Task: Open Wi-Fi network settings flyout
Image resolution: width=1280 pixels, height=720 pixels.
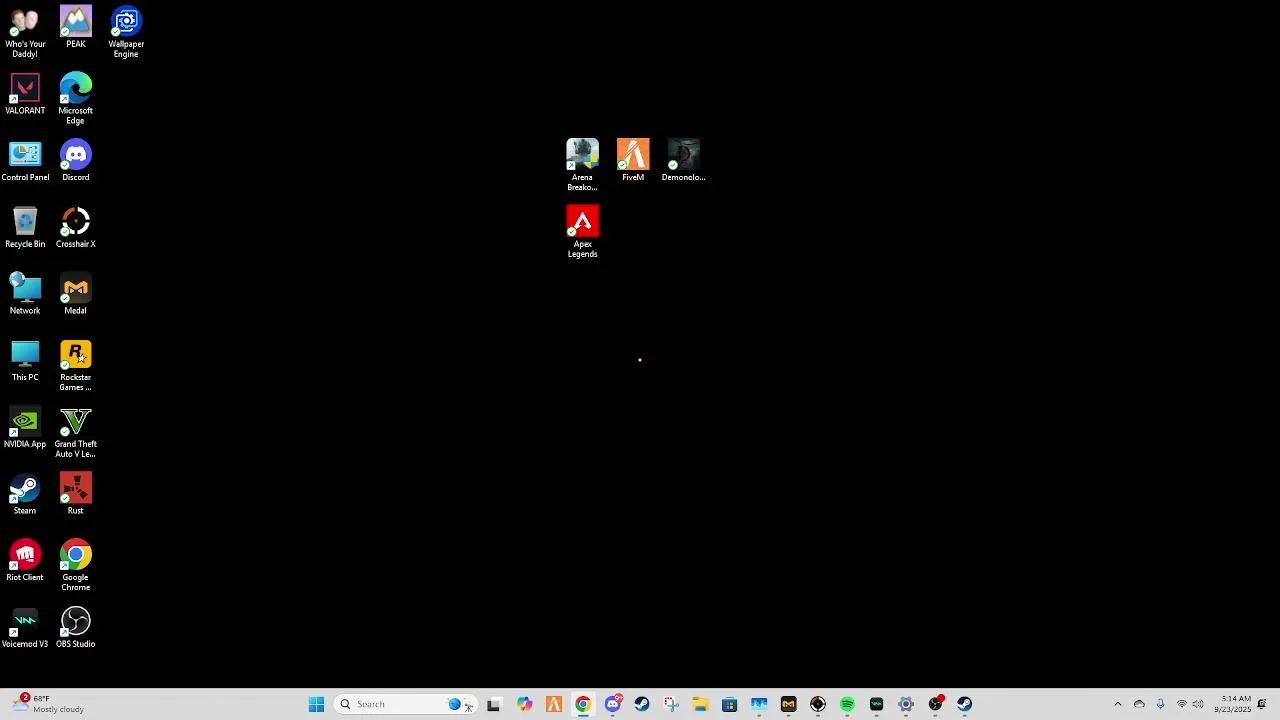Action: point(1181,704)
